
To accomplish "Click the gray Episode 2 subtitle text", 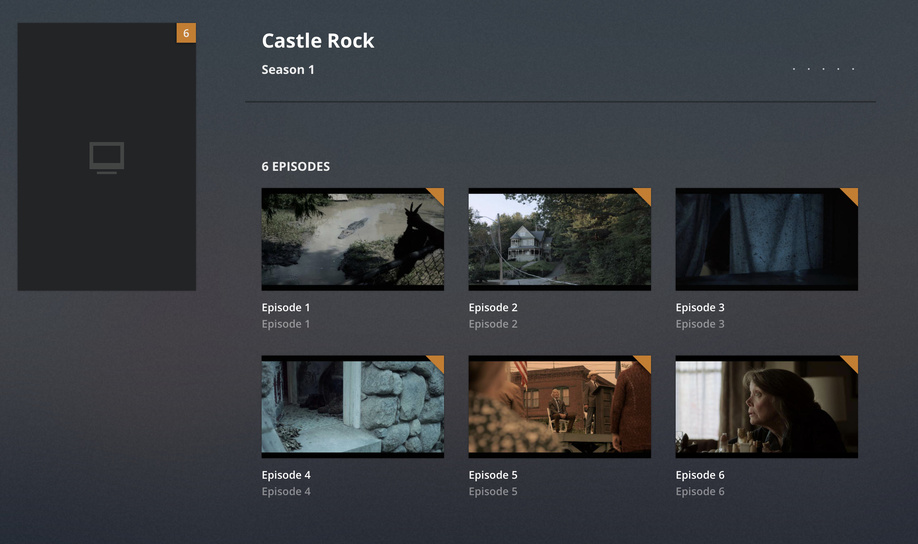I will 493,324.
